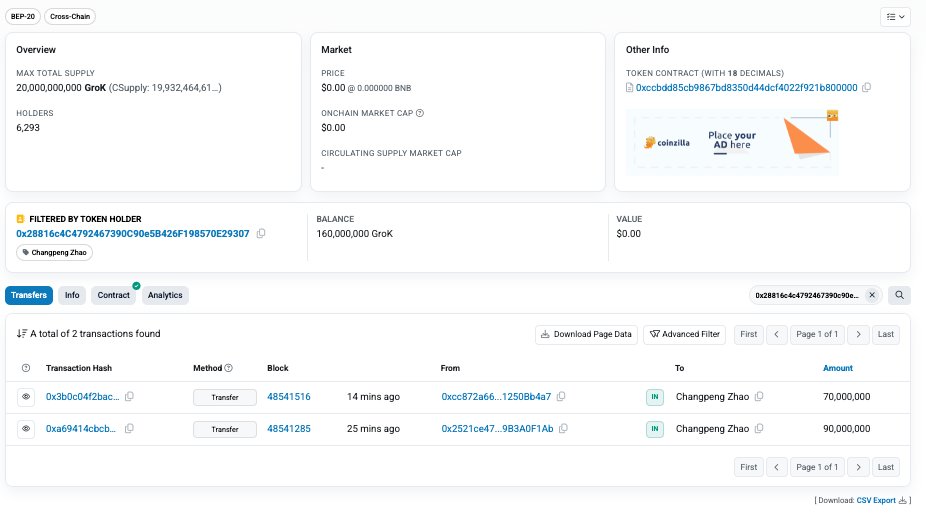Toggle the transfer sort order icon

point(22,334)
